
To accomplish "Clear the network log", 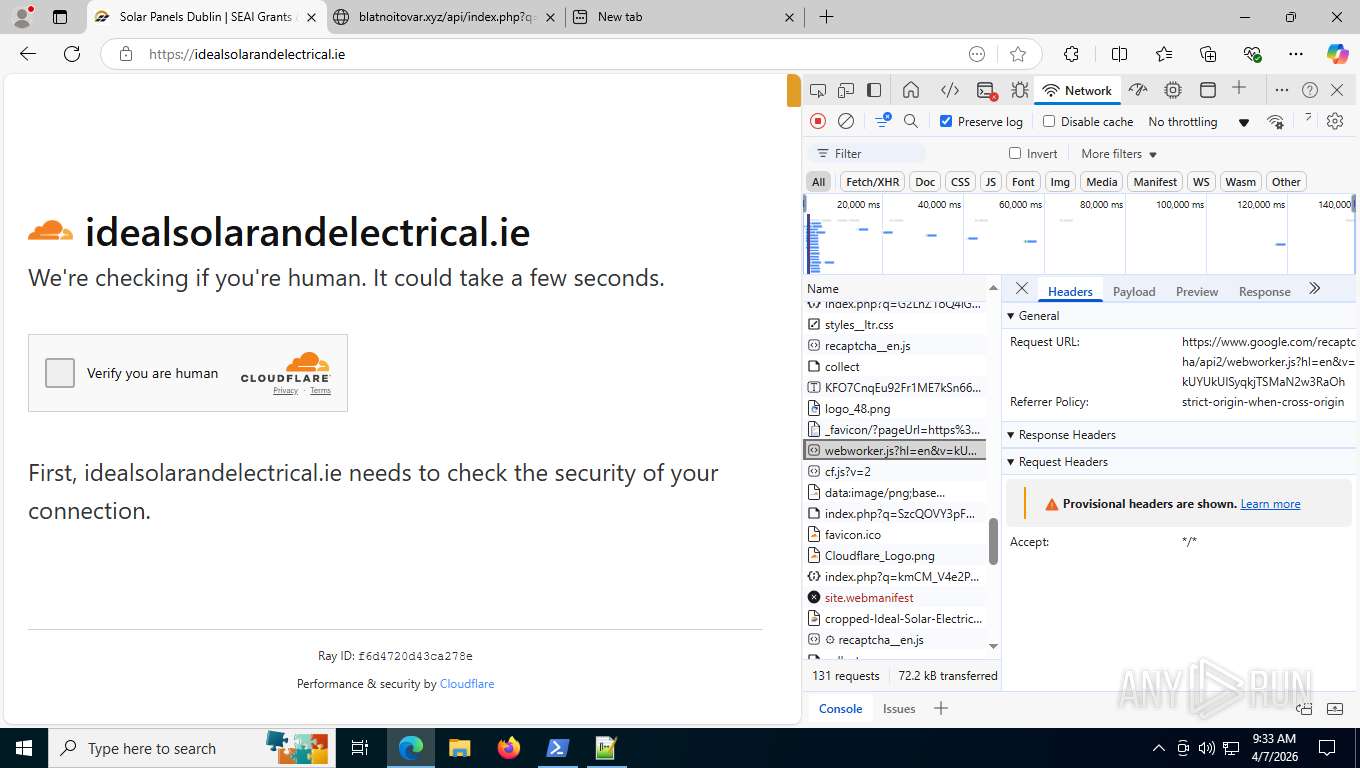I will [846, 121].
